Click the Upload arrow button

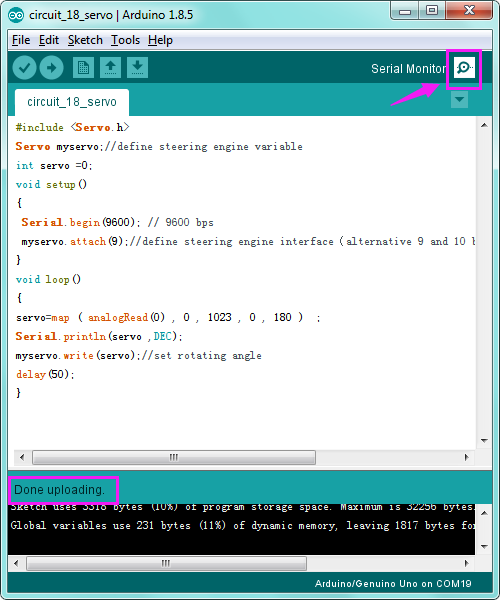tap(52, 68)
